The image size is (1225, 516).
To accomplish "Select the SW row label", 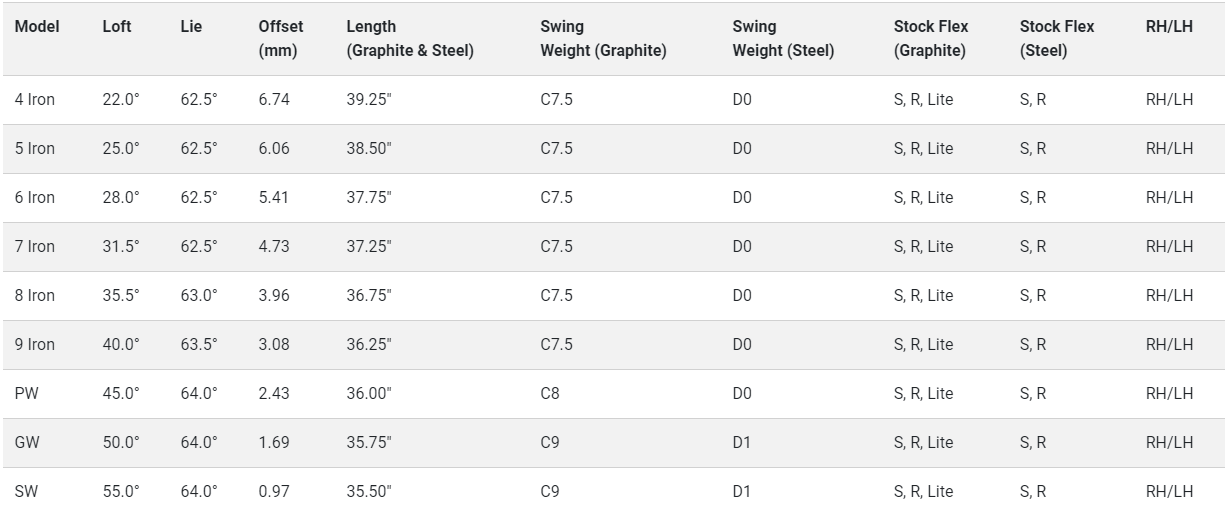I will (27, 491).
